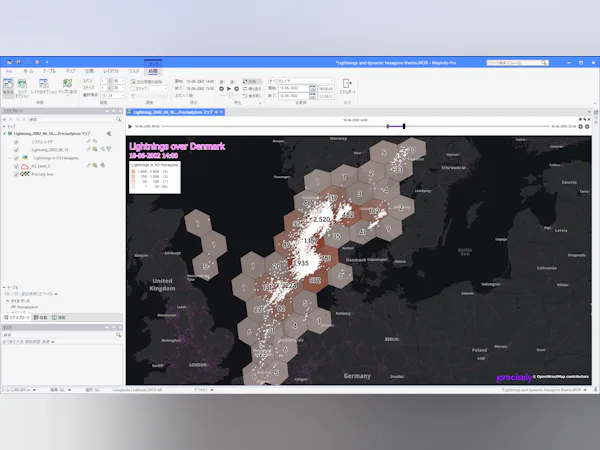Switch to テーブル ribbon tab
The width and height of the screenshot is (600, 450).
click(49, 71)
